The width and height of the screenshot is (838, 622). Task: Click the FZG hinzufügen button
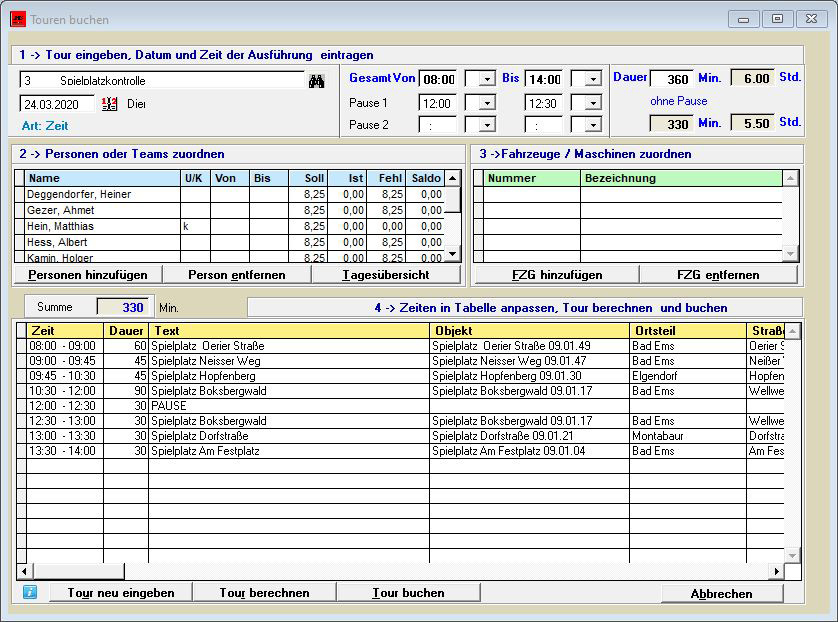(x=557, y=275)
